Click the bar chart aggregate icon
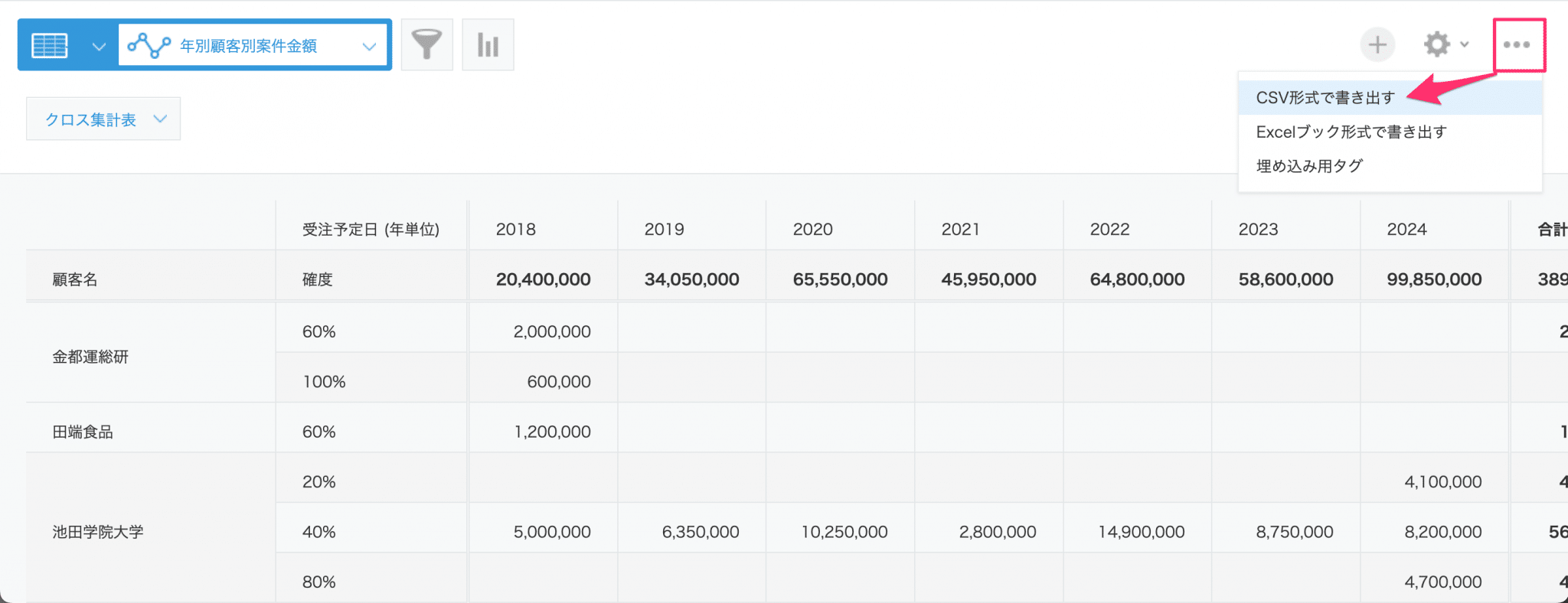This screenshot has width=1568, height=603. click(488, 44)
